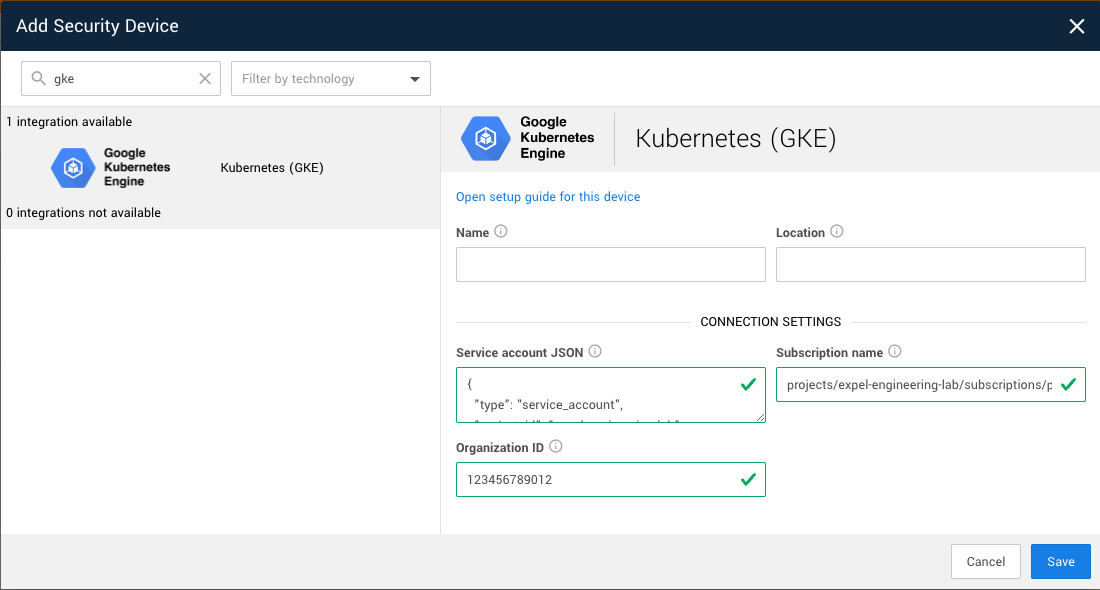Click the Service account JSON textarea
Image resolution: width=1100 pixels, height=590 pixels.
pos(610,395)
